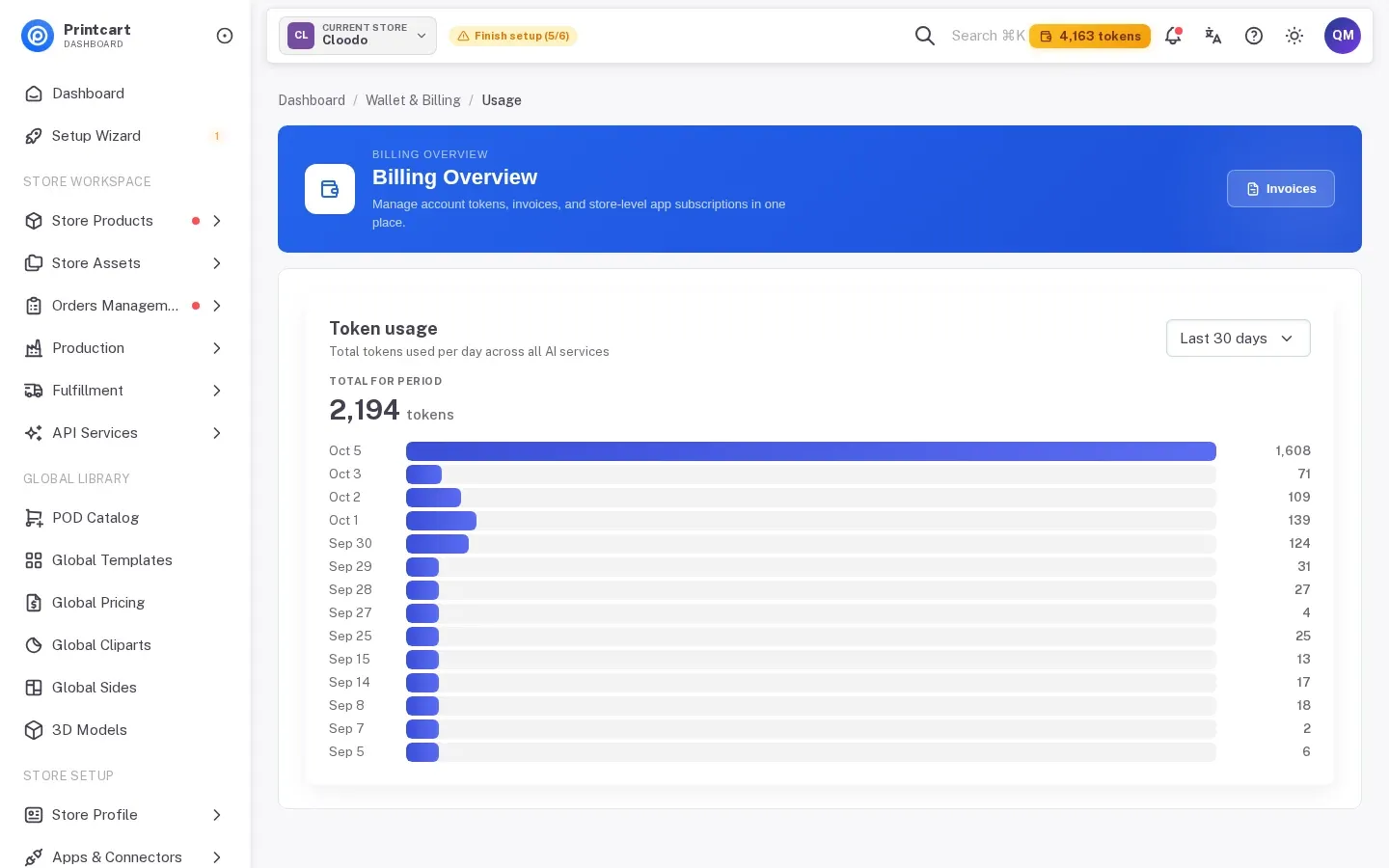The width and height of the screenshot is (1389, 868).
Task: Click the Setup Wizard rocket icon
Action: click(x=34, y=136)
